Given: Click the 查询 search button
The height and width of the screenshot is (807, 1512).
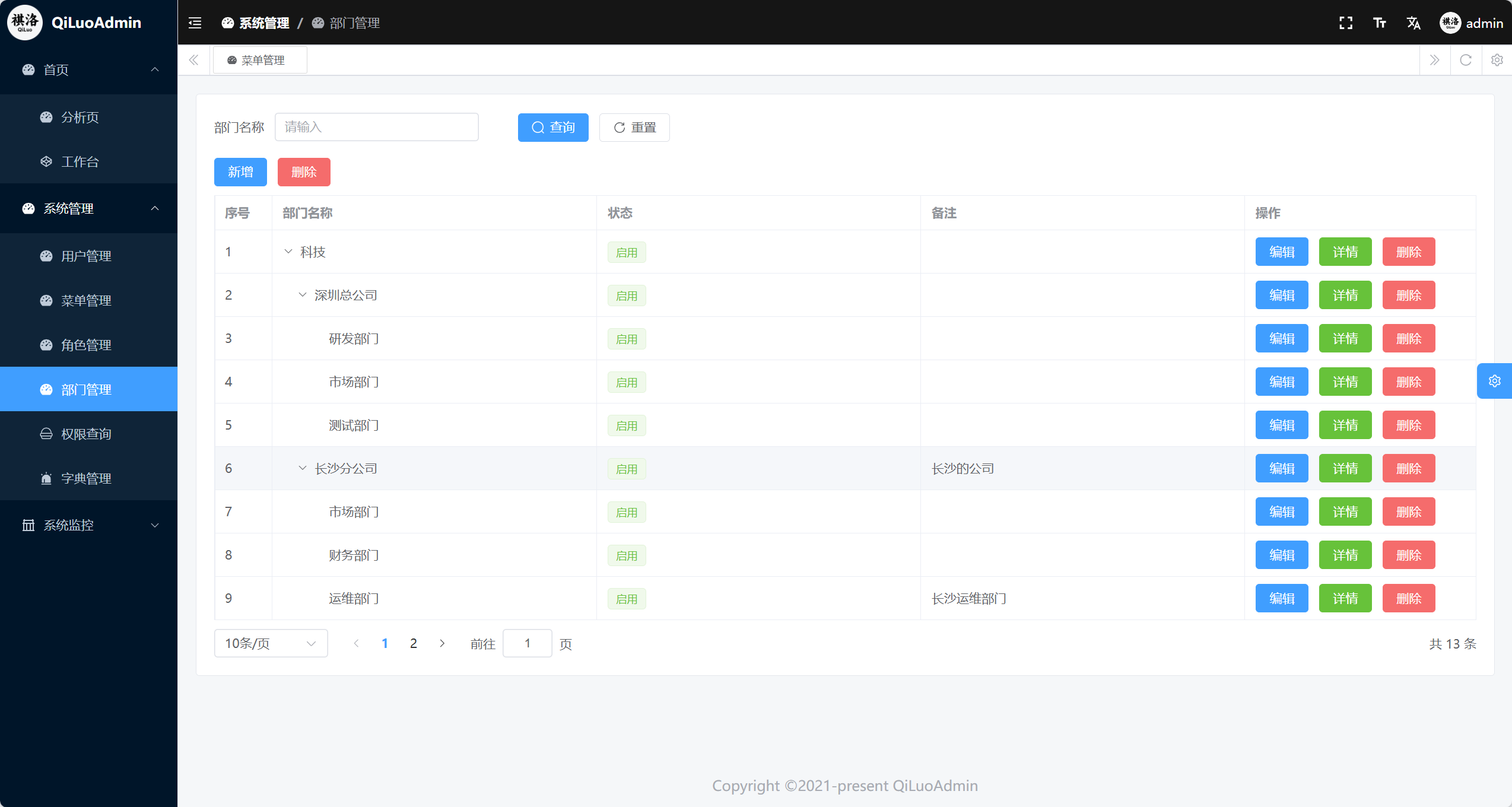Looking at the screenshot, I should (552, 127).
